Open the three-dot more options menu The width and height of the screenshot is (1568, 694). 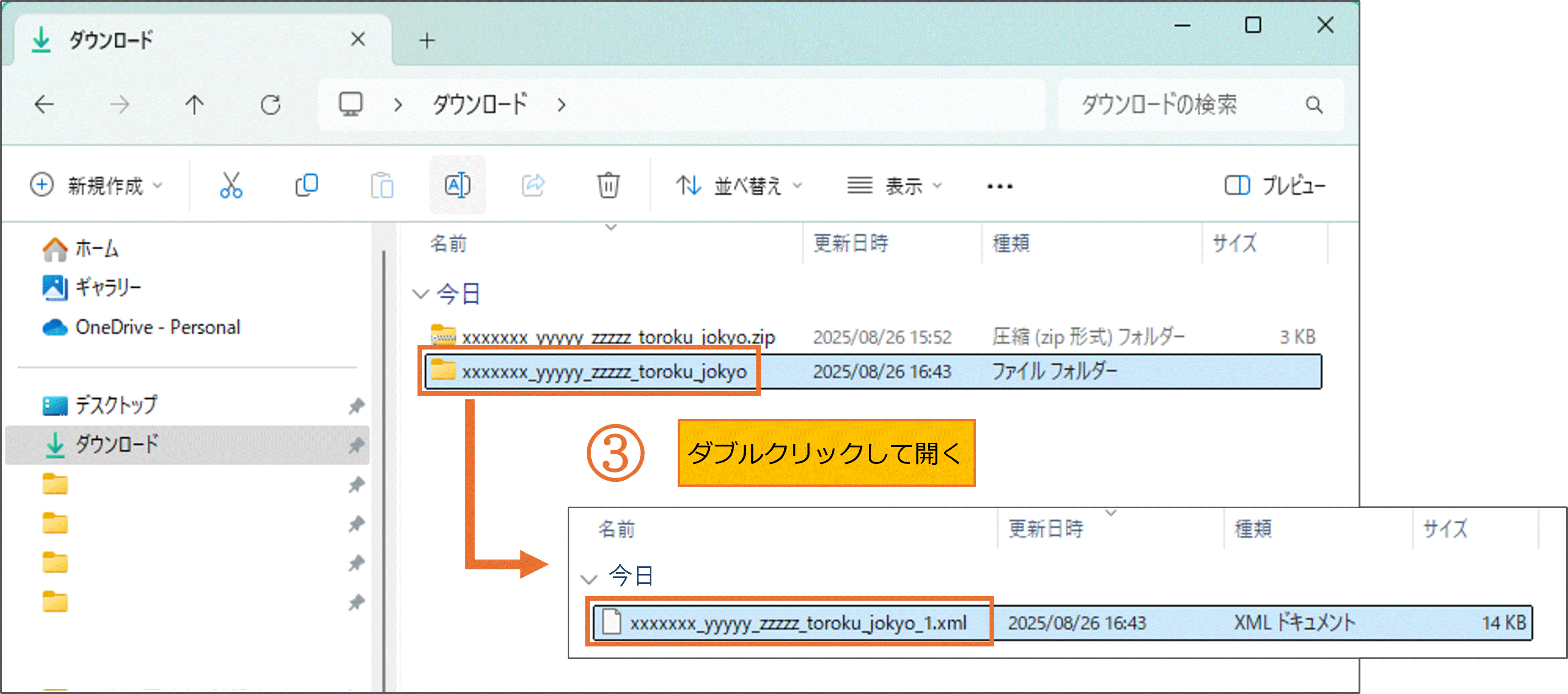coord(1000,186)
